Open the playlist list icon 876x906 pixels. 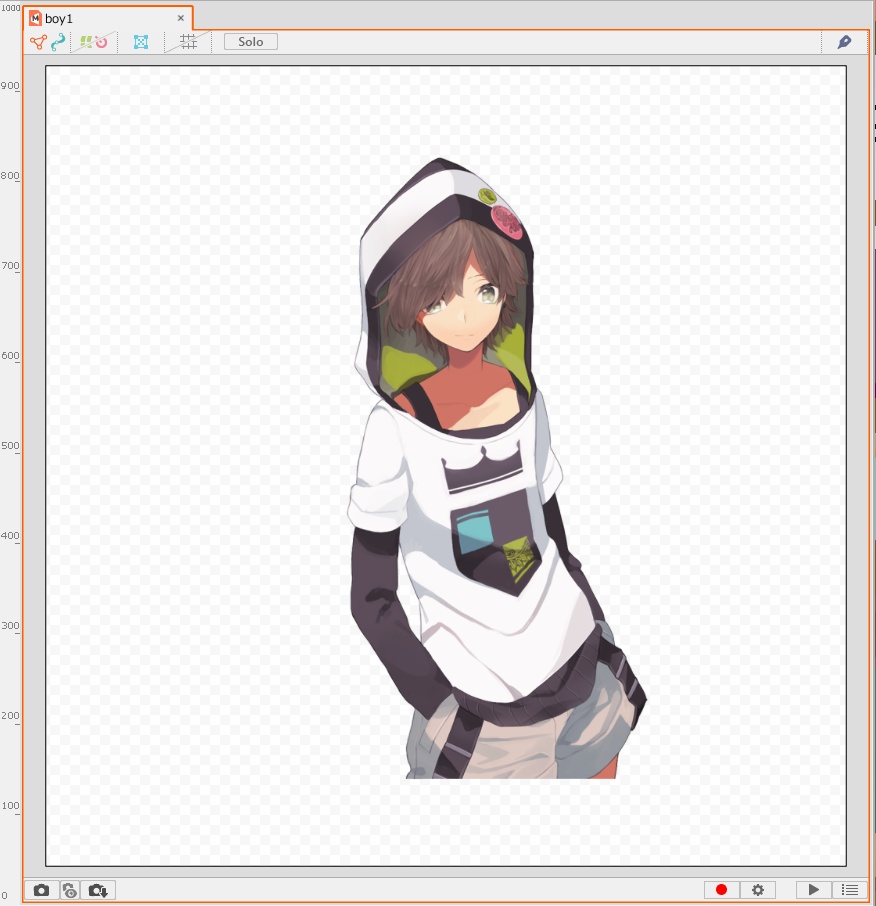(849, 890)
